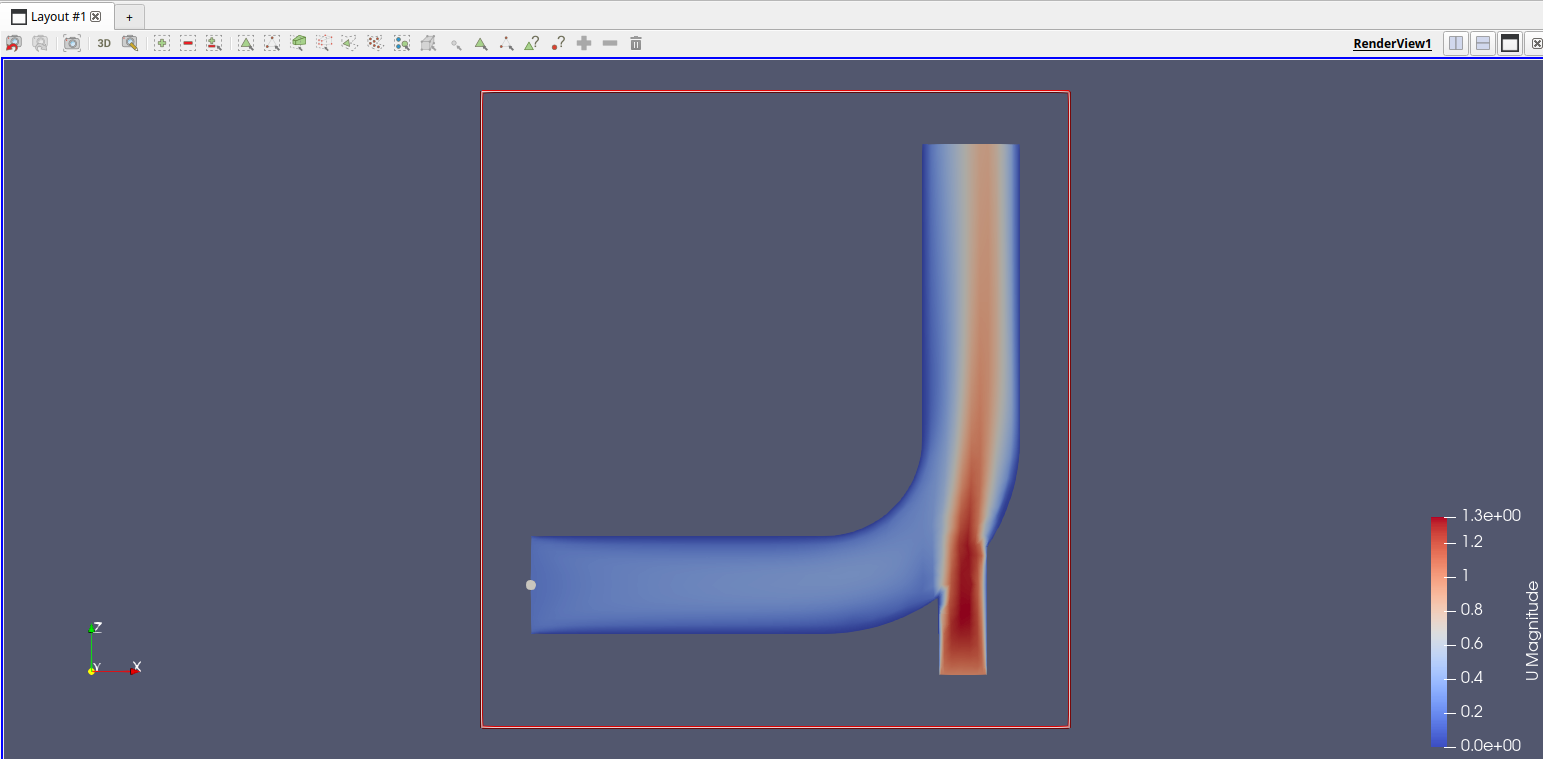Screen dimensions: 1543x759
Task: Enable Hover Cells On query tool
Action: click(532, 43)
